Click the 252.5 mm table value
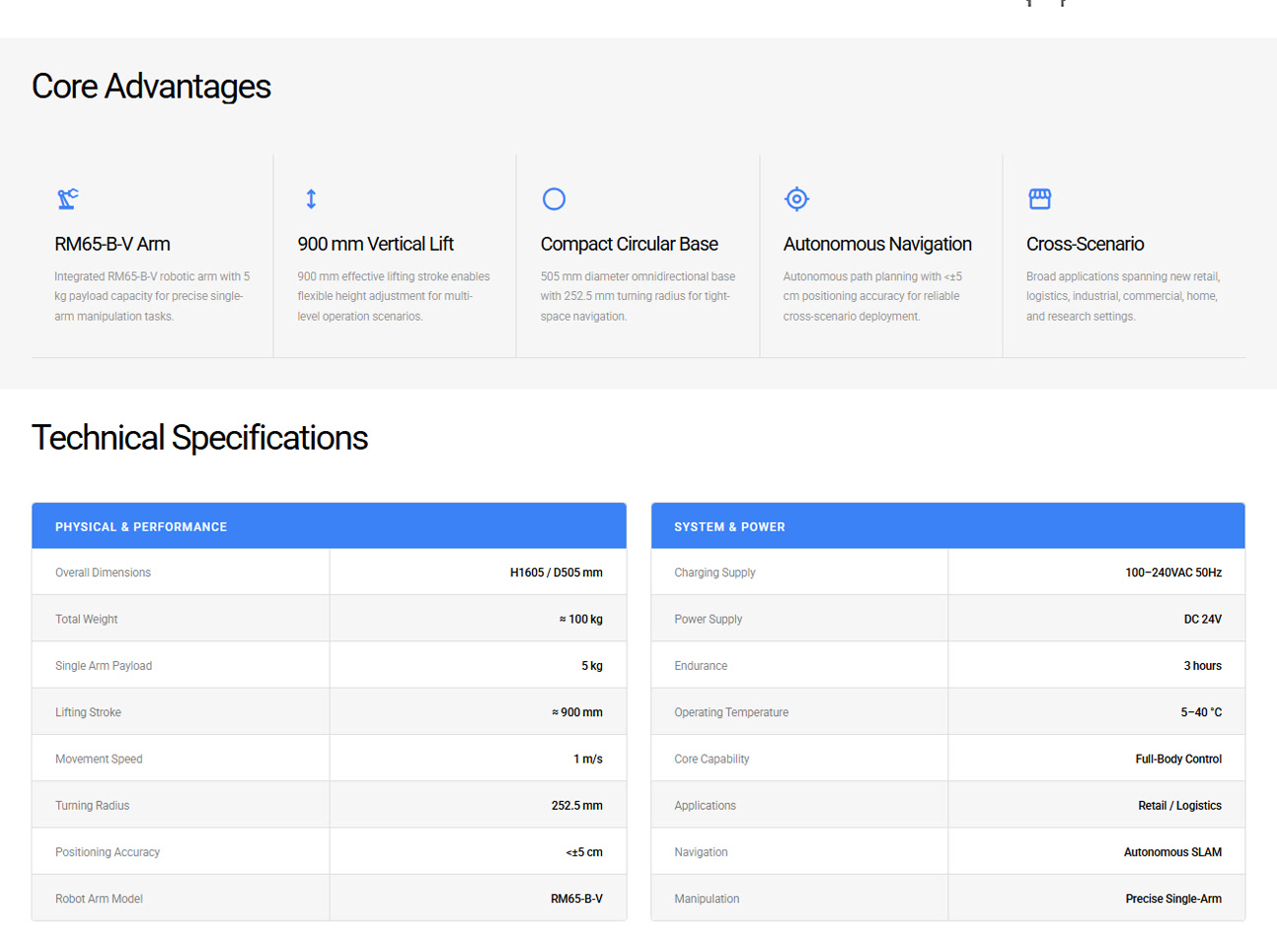The image size is (1277, 952). pyautogui.click(x=576, y=806)
